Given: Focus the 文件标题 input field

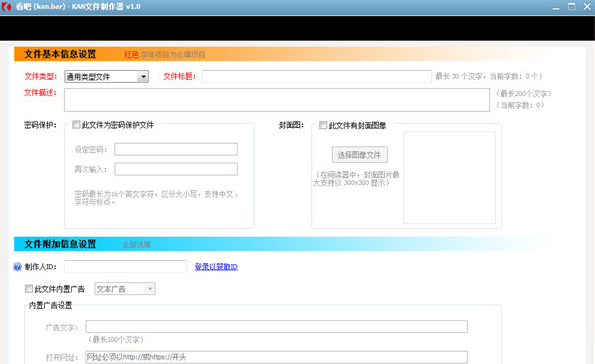Looking at the screenshot, I should click(316, 76).
